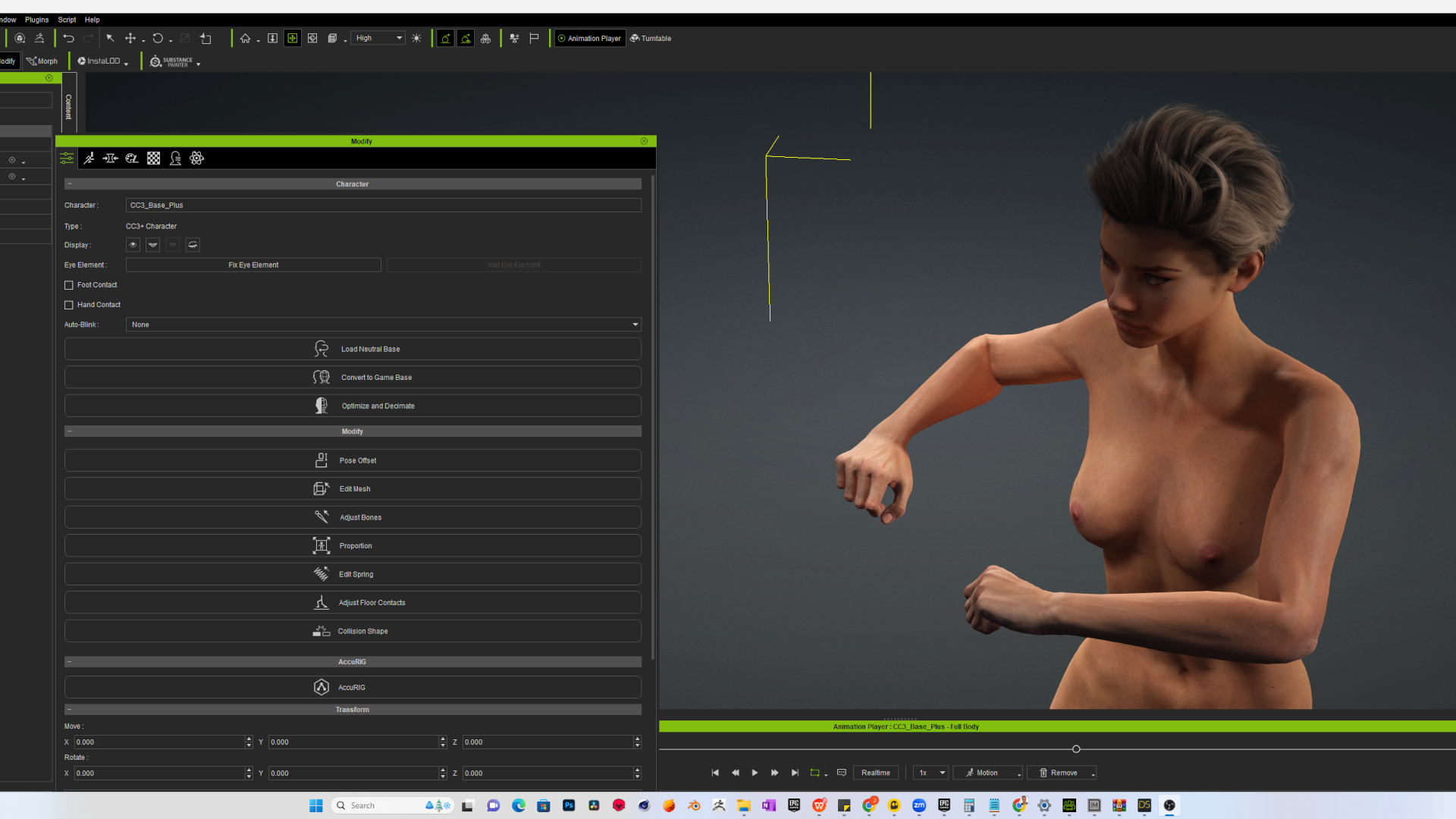The width and height of the screenshot is (1456, 819).
Task: Click the sun lighting icon
Action: 416,39
